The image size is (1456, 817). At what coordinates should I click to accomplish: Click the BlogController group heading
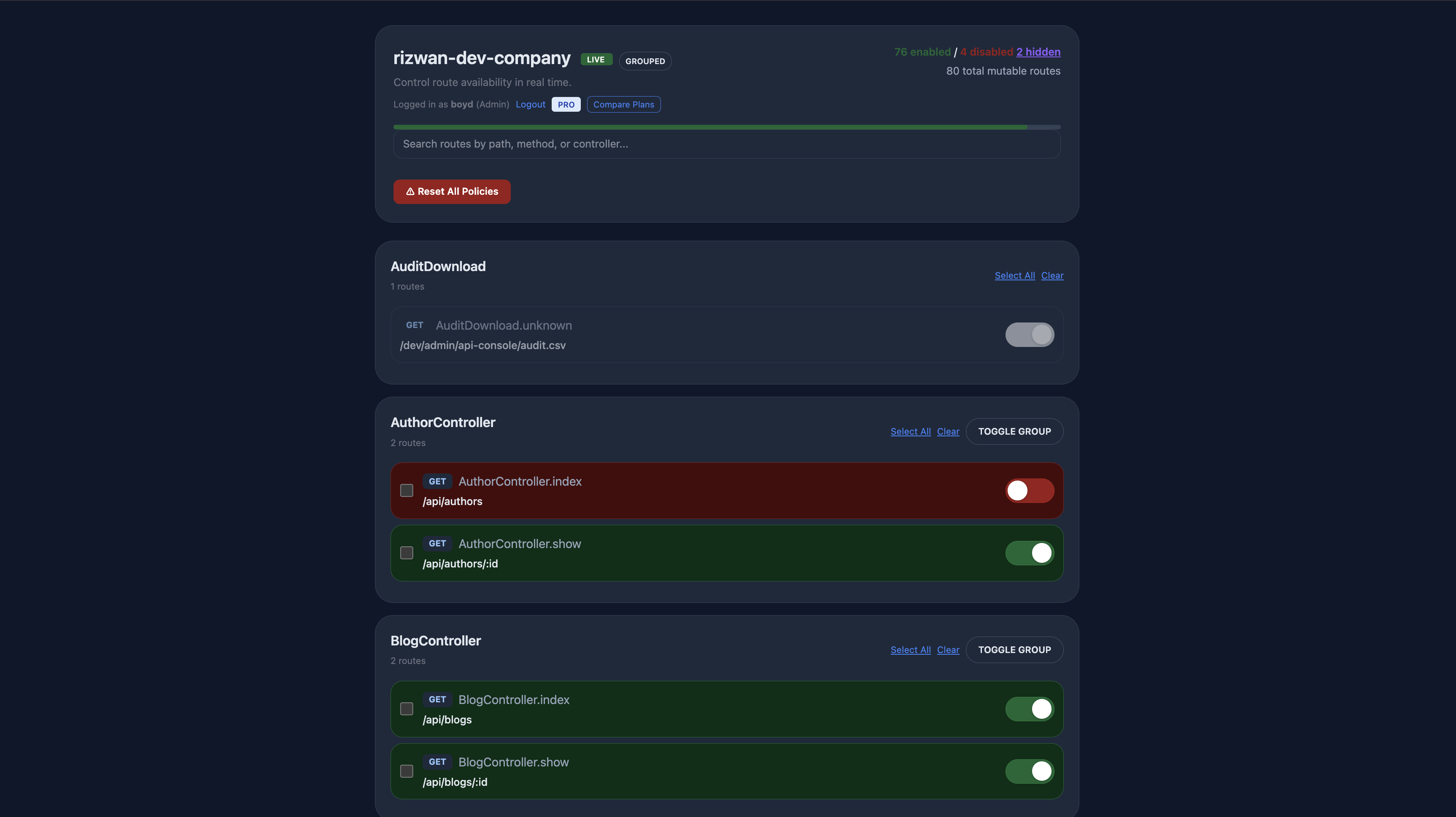436,641
